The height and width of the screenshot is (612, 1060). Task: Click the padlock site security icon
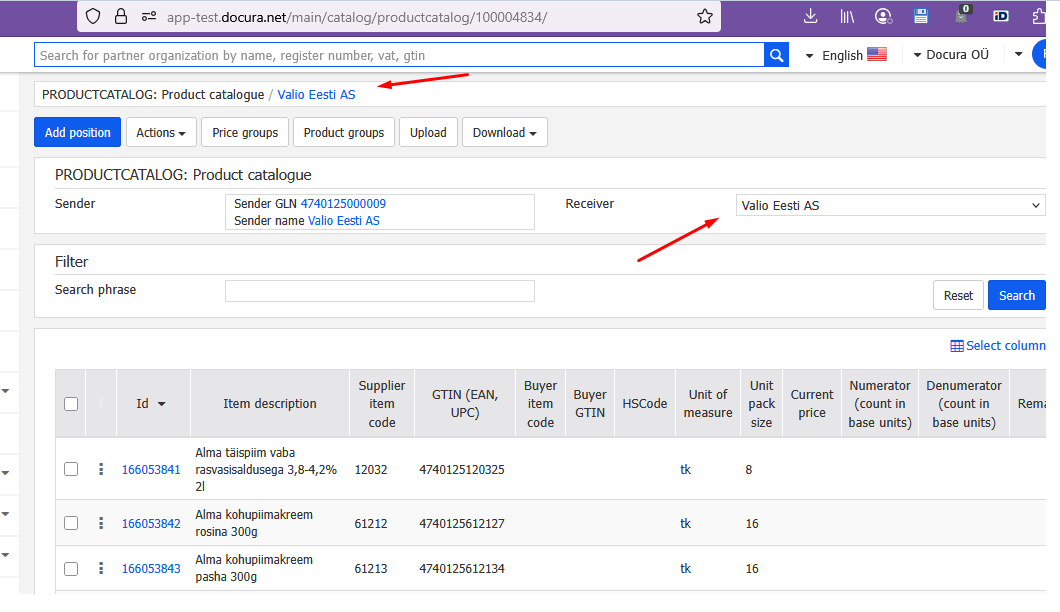point(121,16)
